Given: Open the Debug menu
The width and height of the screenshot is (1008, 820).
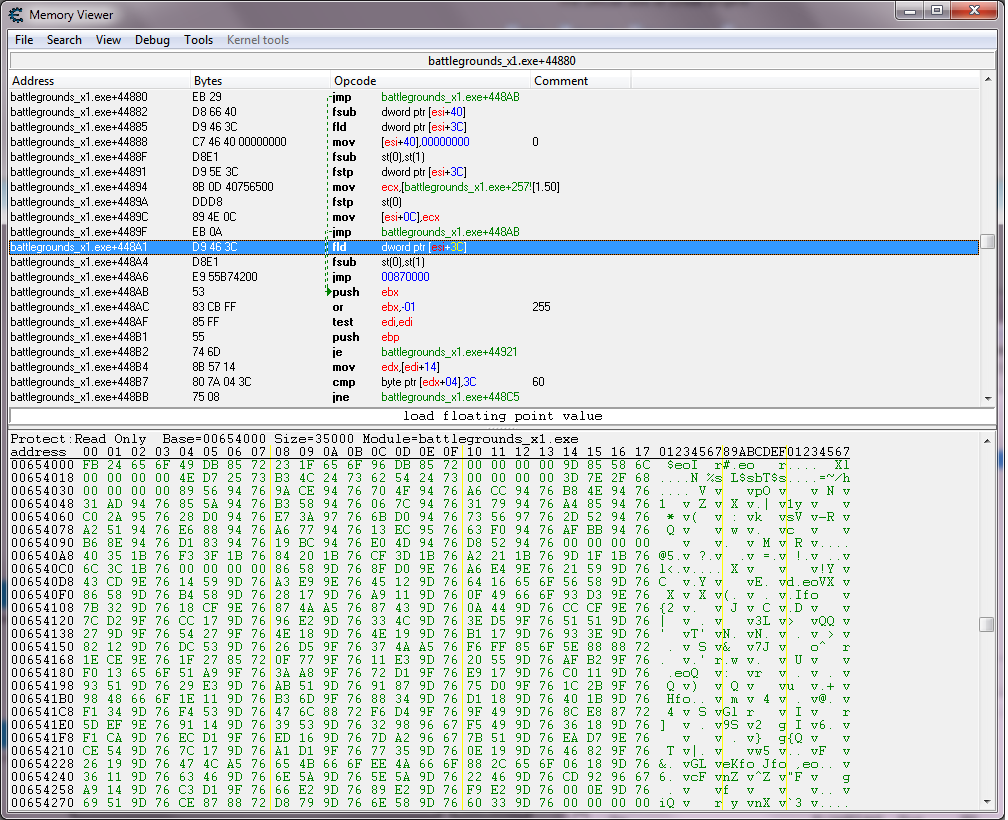Looking at the screenshot, I should point(152,40).
